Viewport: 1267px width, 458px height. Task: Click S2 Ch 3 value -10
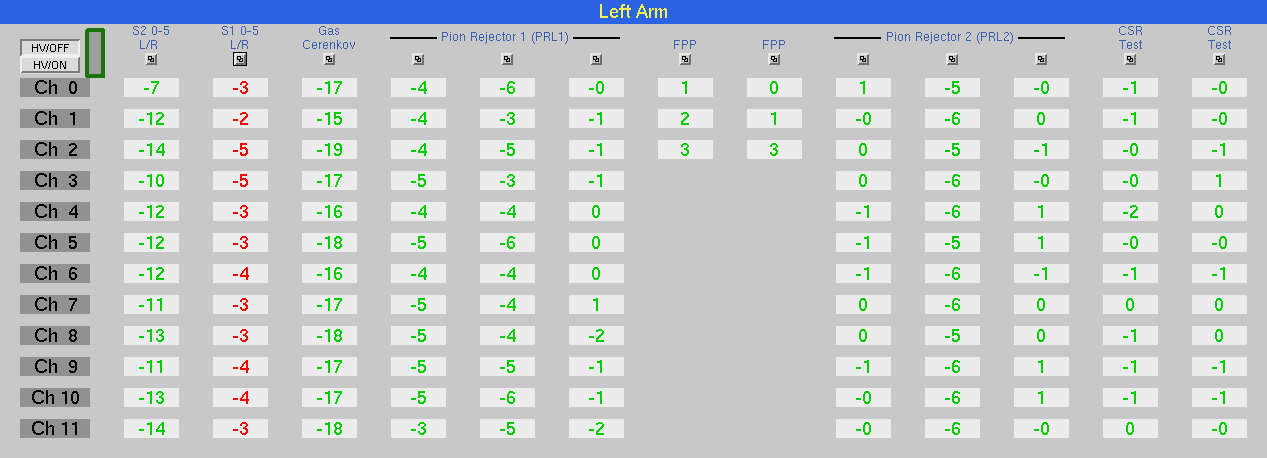click(x=151, y=181)
